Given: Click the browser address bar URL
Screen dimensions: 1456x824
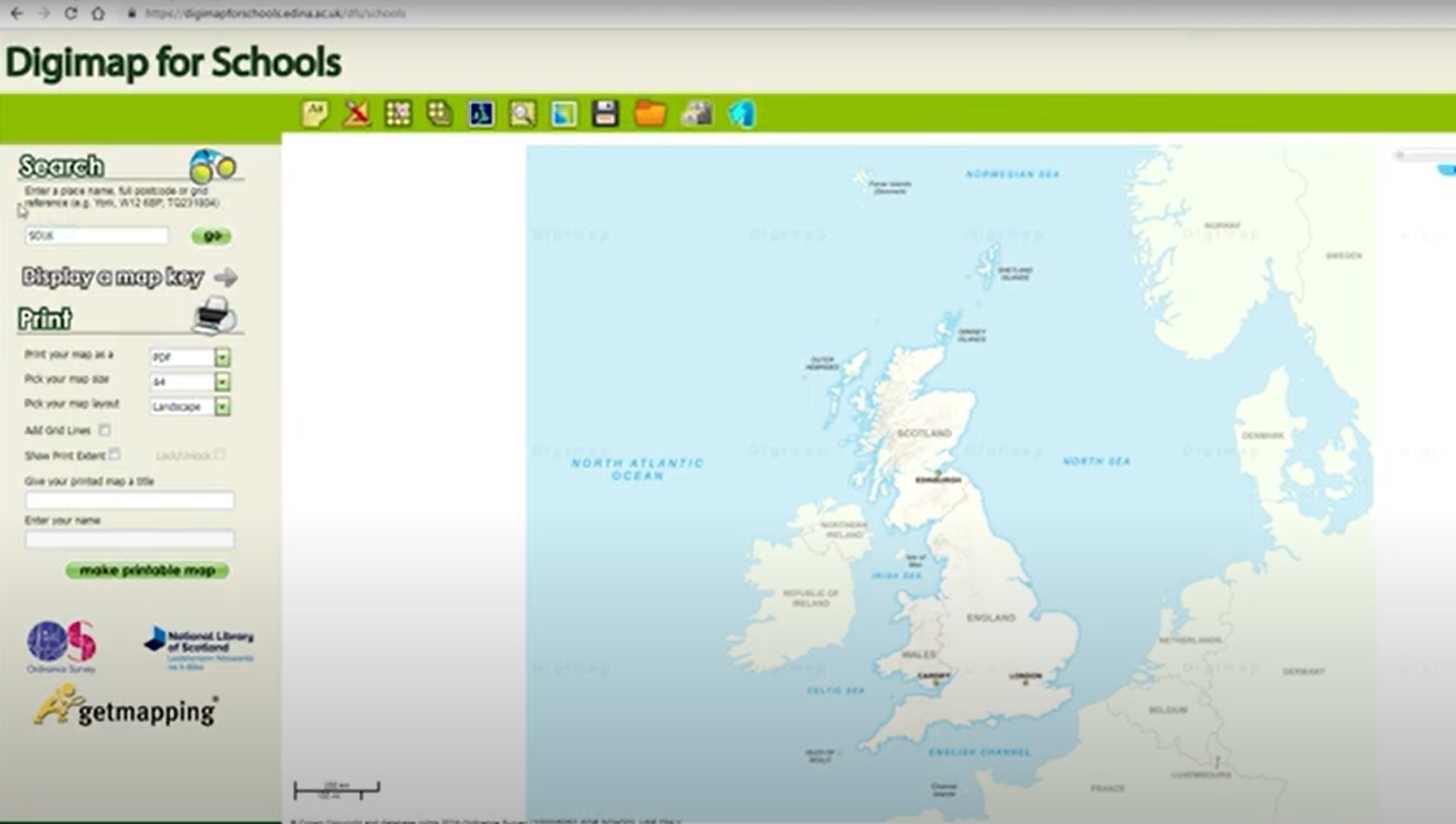Looking at the screenshot, I should [x=276, y=13].
